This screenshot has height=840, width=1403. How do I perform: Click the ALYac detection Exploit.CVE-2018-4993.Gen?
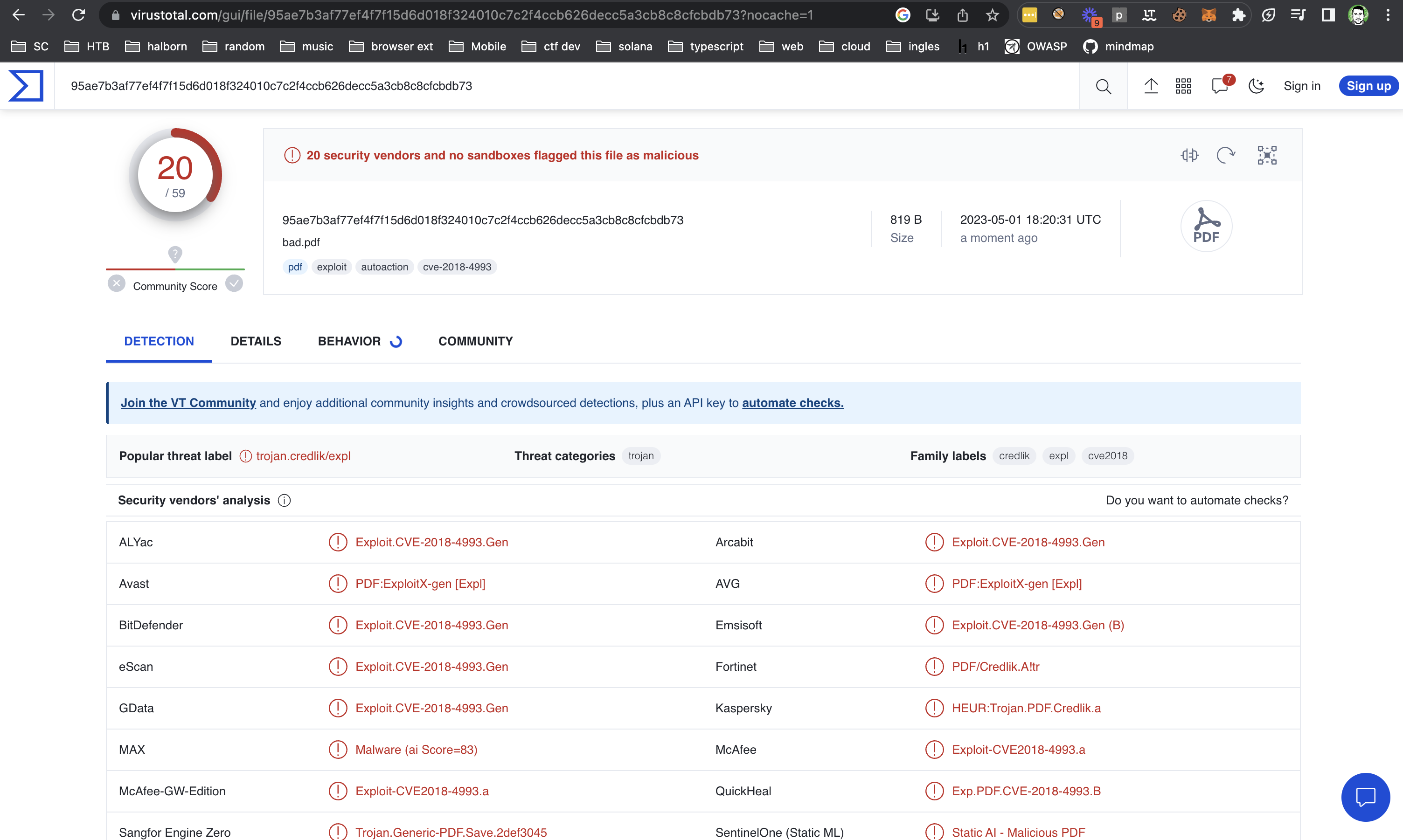point(431,542)
